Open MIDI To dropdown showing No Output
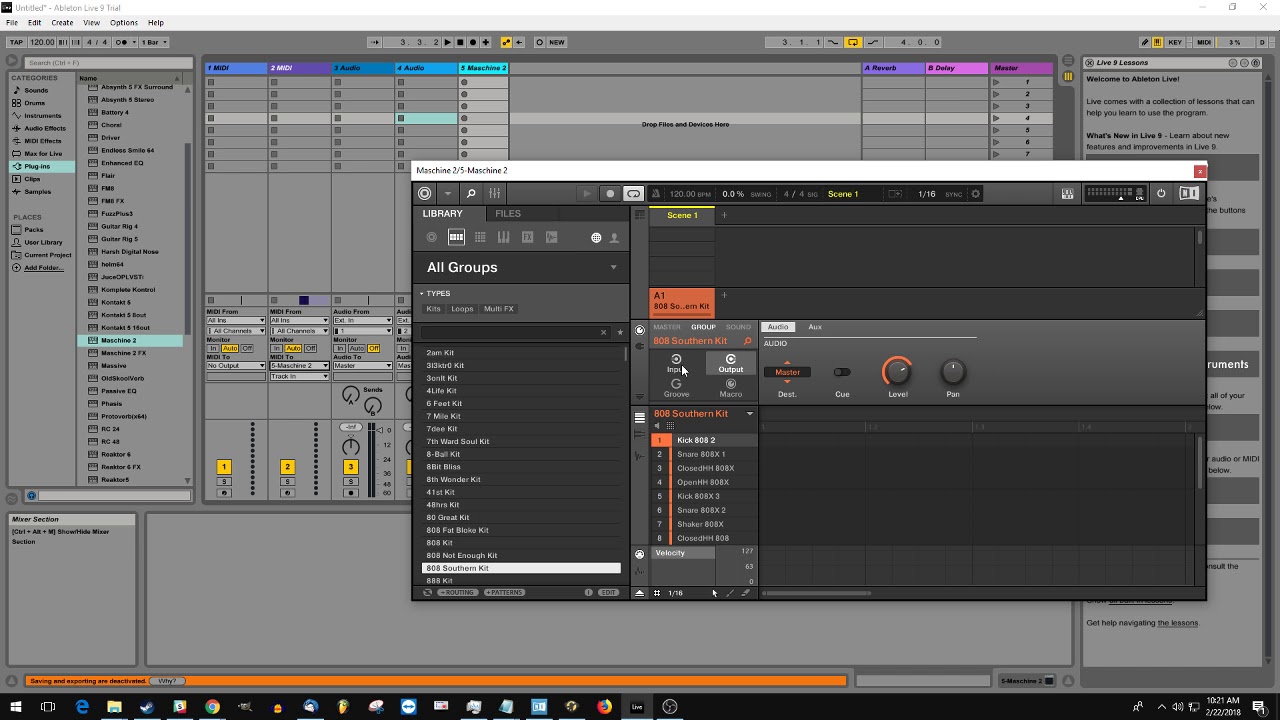Viewport: 1280px width, 720px height. click(x=236, y=366)
